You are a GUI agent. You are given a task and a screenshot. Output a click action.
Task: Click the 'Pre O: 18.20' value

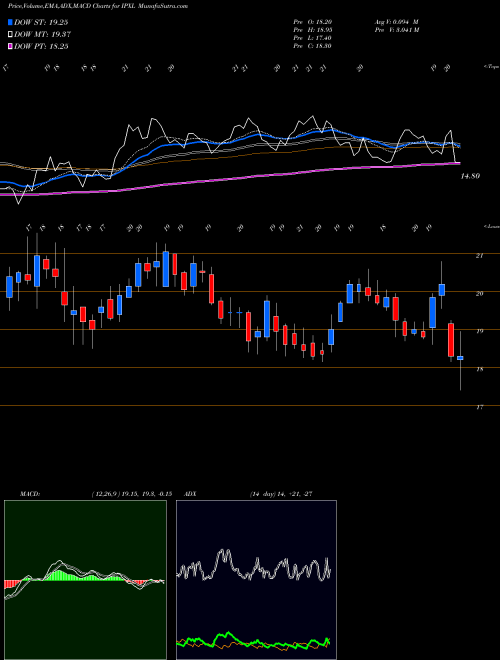tap(313, 21)
